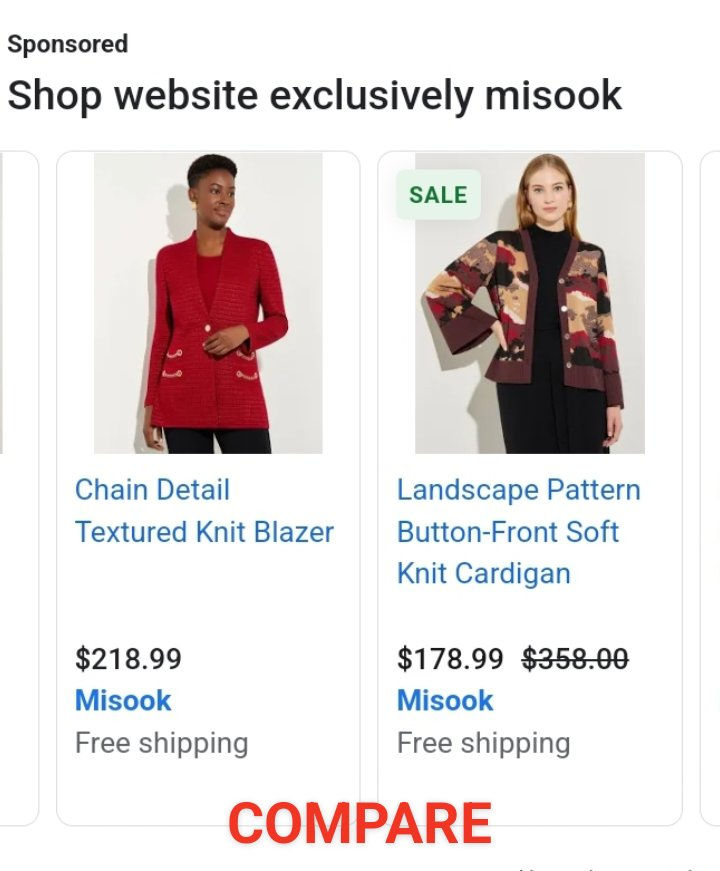Visit Misook store link under the cardigan
Viewport: 720px width, 871px height.
(445, 700)
